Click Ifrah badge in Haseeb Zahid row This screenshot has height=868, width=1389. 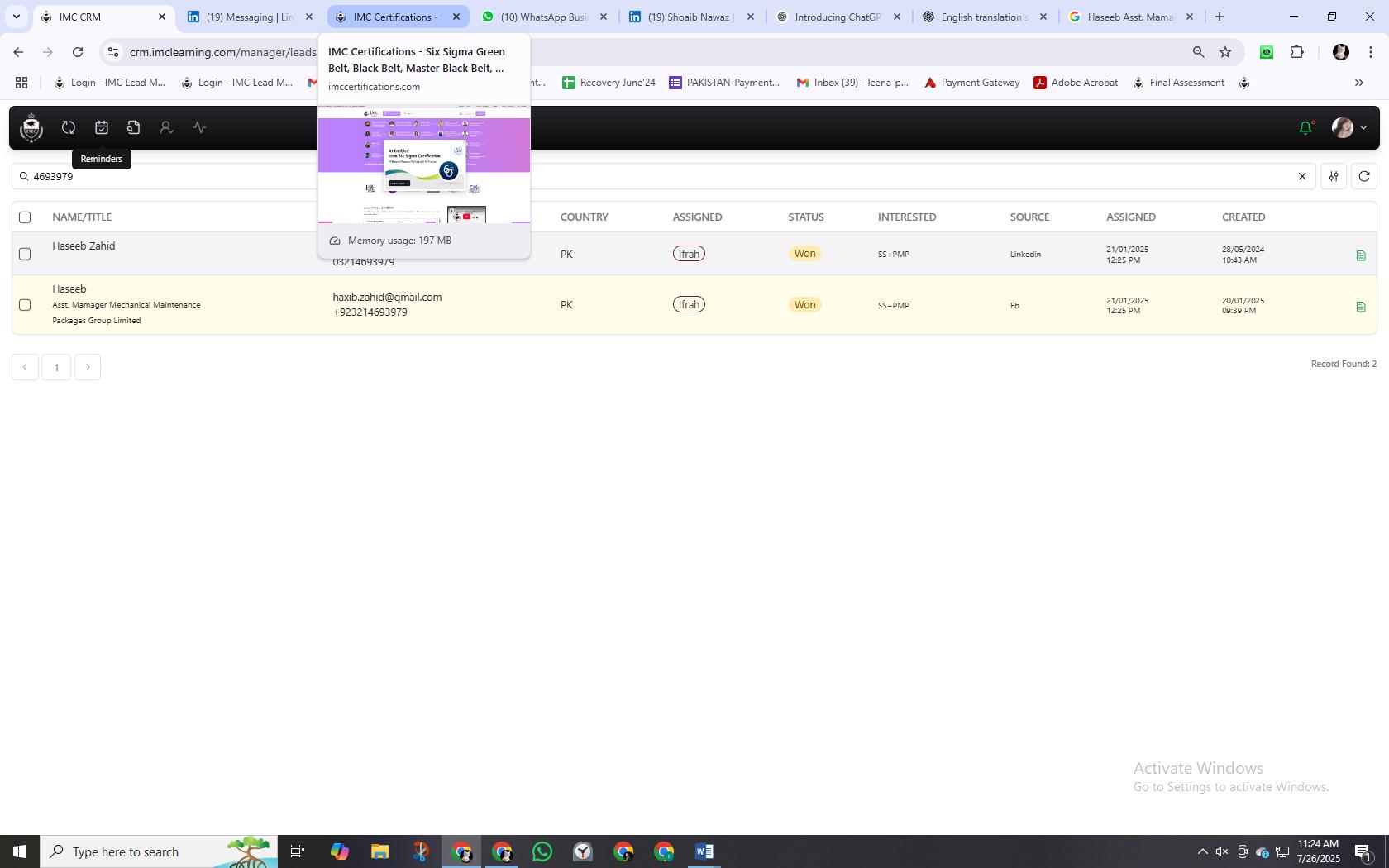689,254
